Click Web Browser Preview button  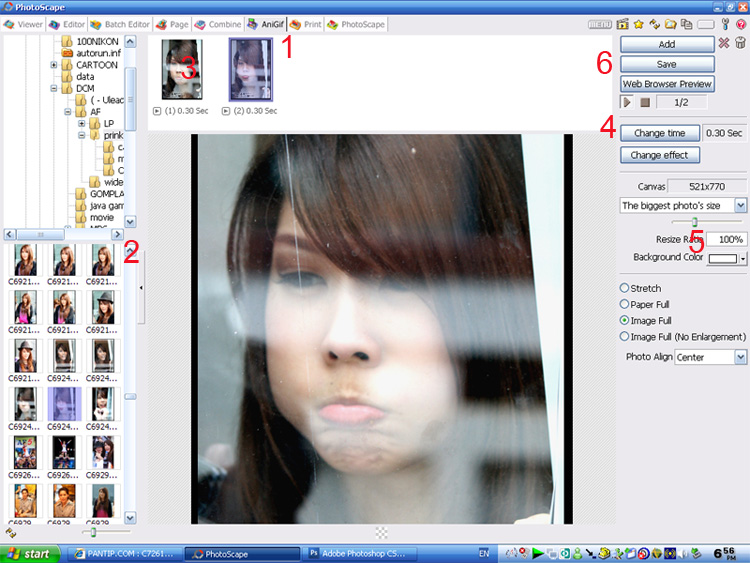point(667,84)
